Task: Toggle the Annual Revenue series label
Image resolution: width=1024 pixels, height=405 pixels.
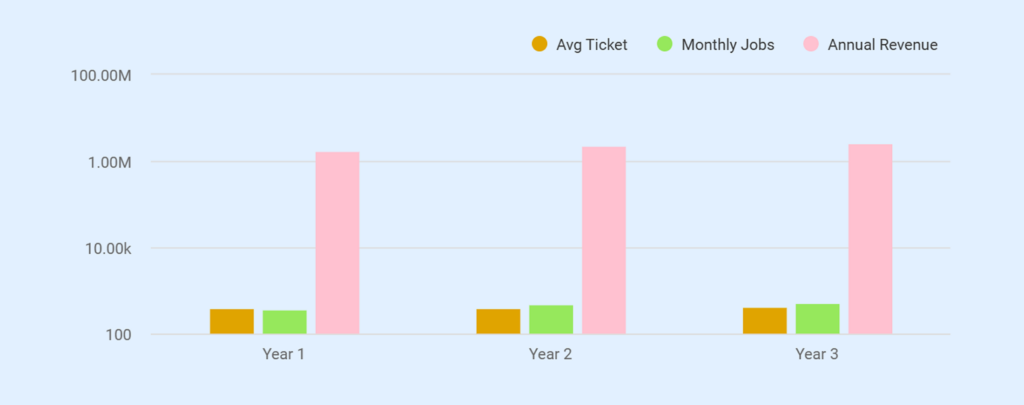Action: click(882, 44)
